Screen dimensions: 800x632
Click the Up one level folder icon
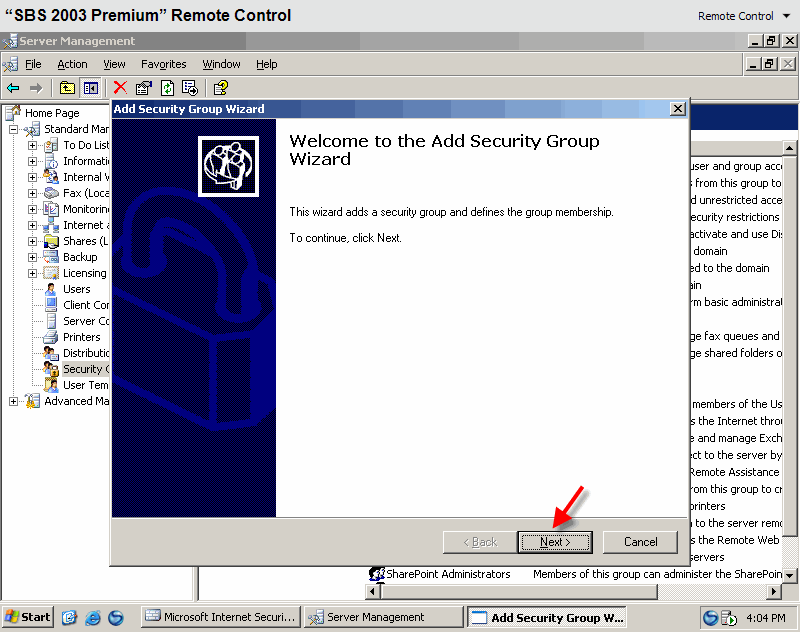click(x=67, y=88)
